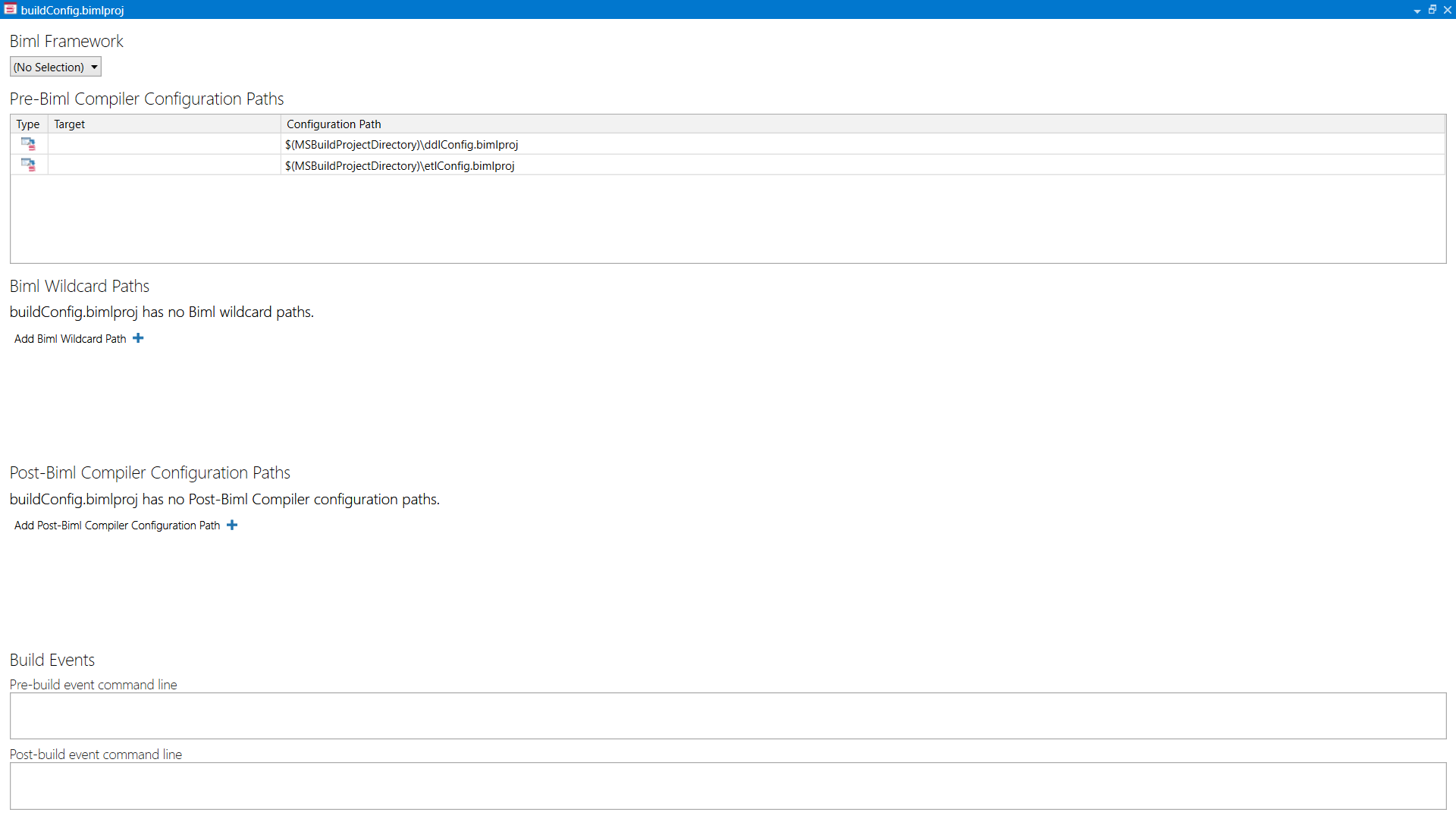Click inside the Pre-build event command line box
This screenshot has width=1456, height=819.
click(x=728, y=715)
